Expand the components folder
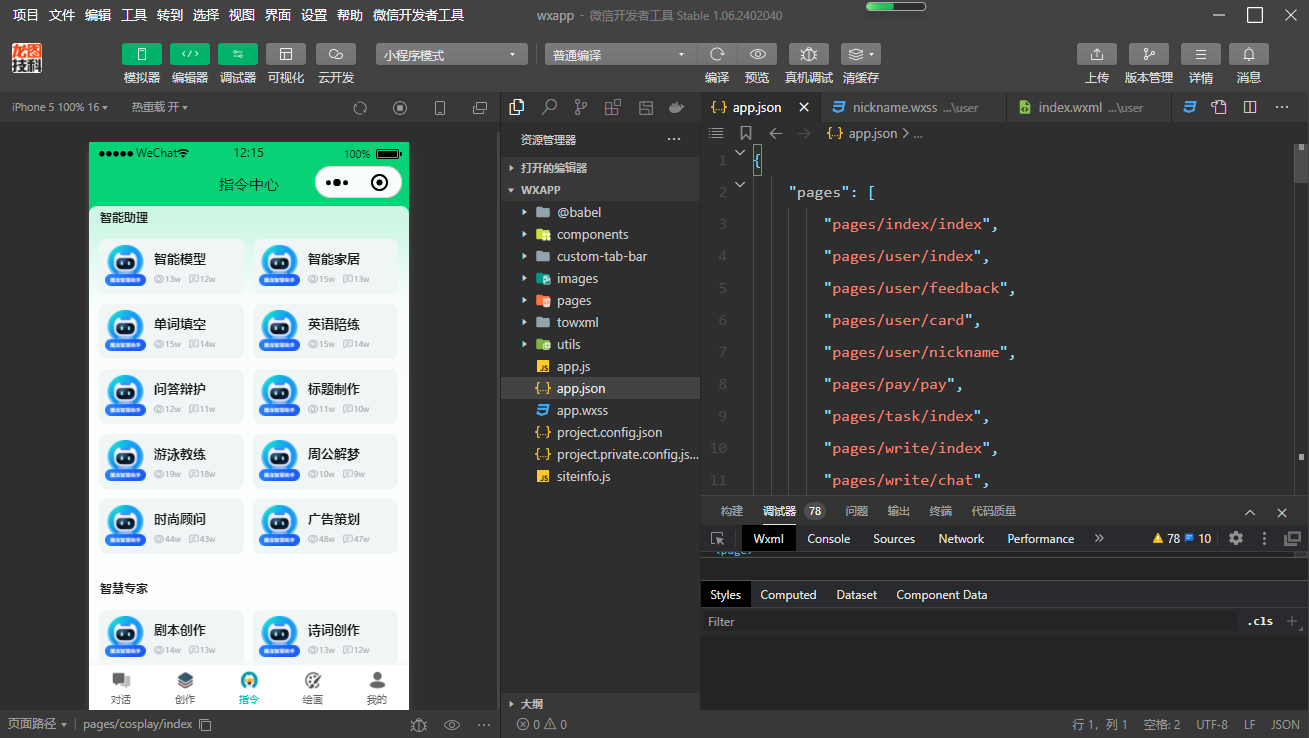Viewport: 1309px width, 738px height. (600, 234)
